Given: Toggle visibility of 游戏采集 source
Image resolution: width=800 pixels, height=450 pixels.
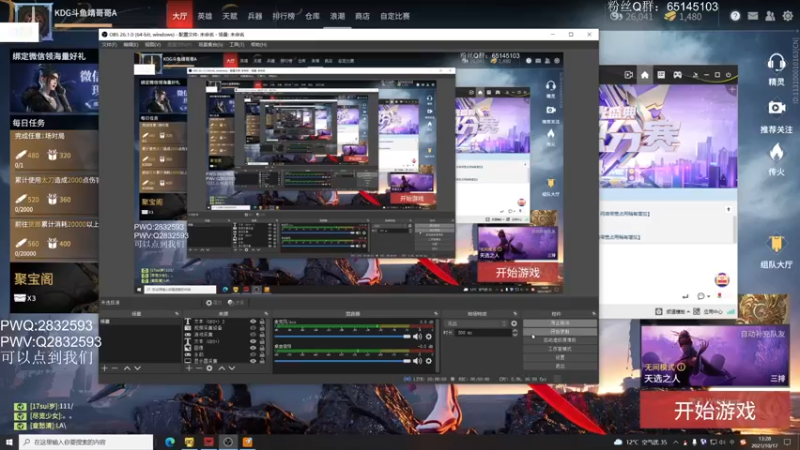Looking at the screenshot, I should (253, 335).
